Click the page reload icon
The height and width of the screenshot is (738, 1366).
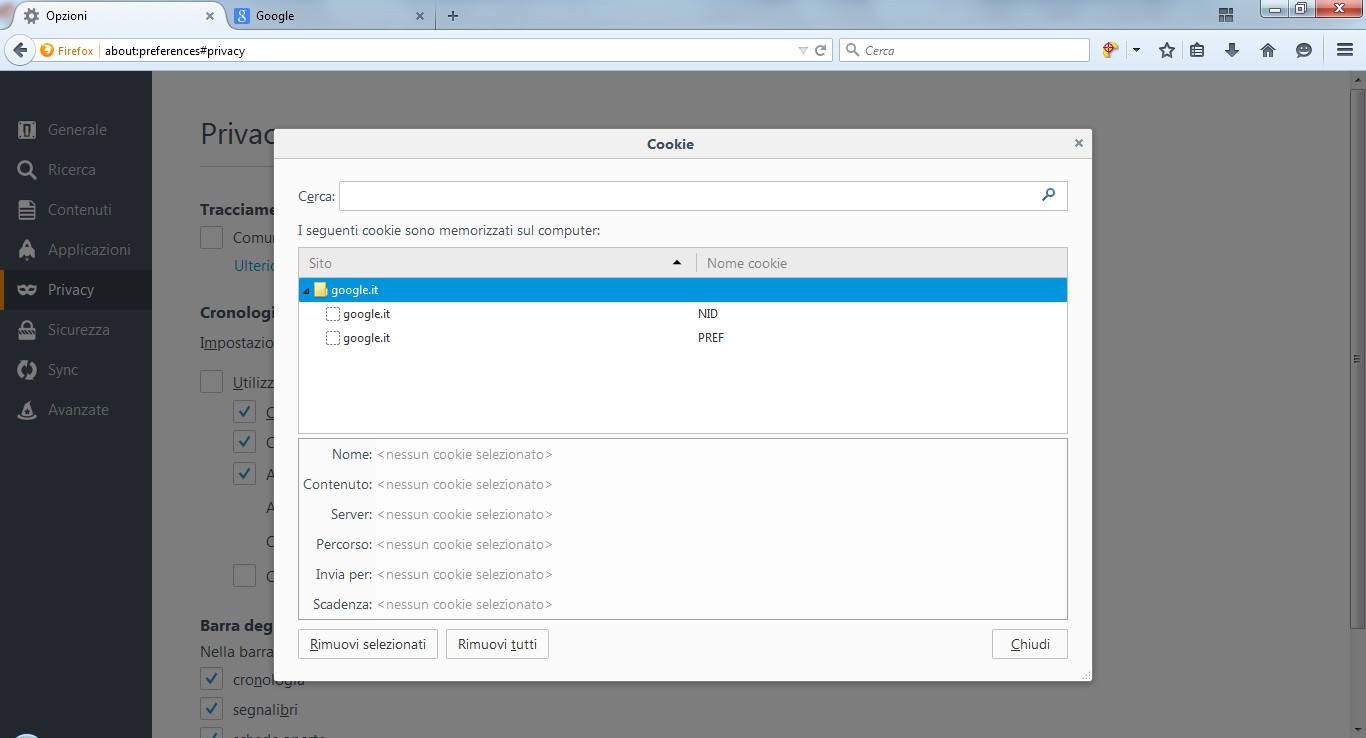coord(822,49)
